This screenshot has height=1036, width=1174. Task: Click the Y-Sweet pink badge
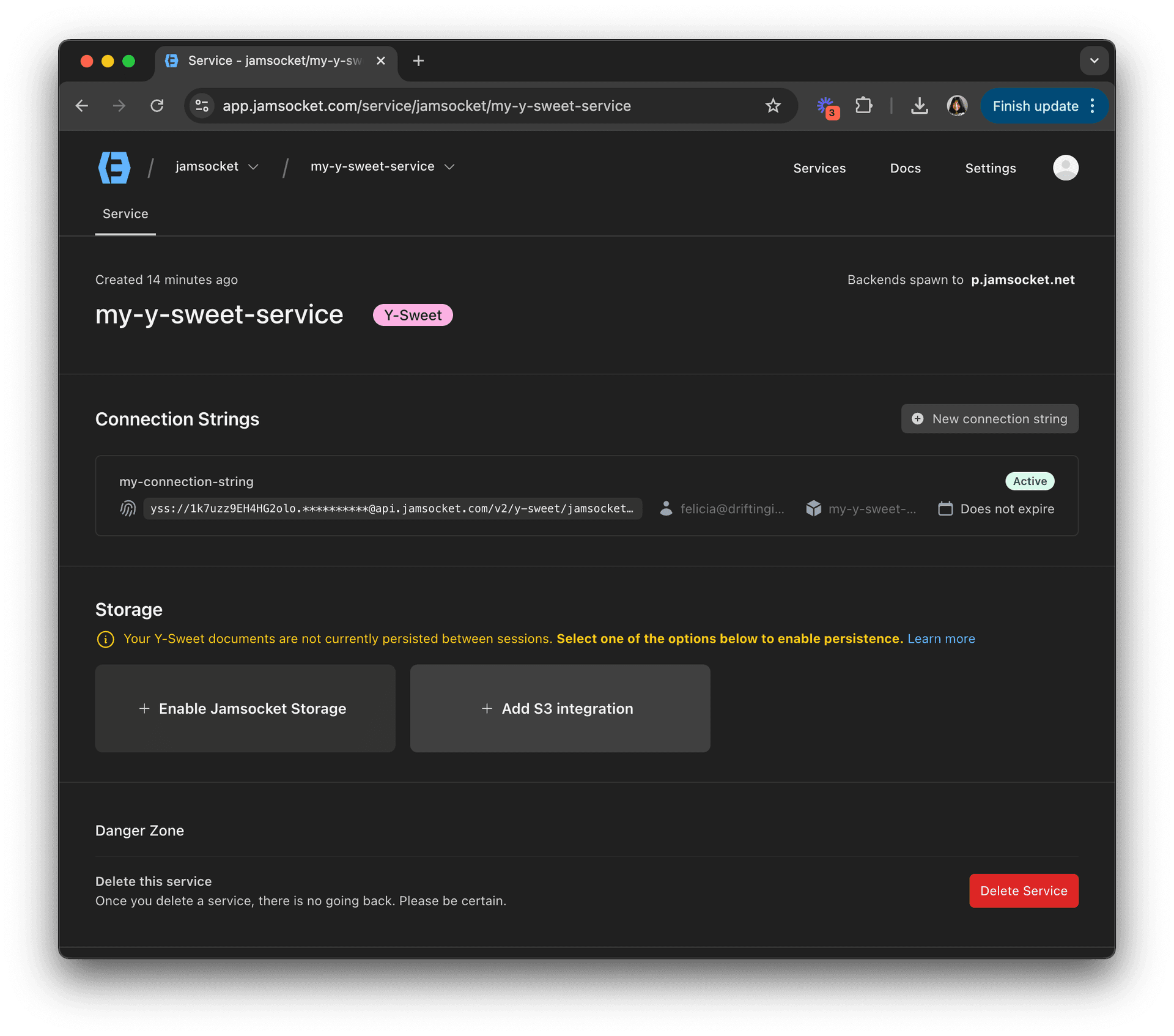click(x=413, y=315)
